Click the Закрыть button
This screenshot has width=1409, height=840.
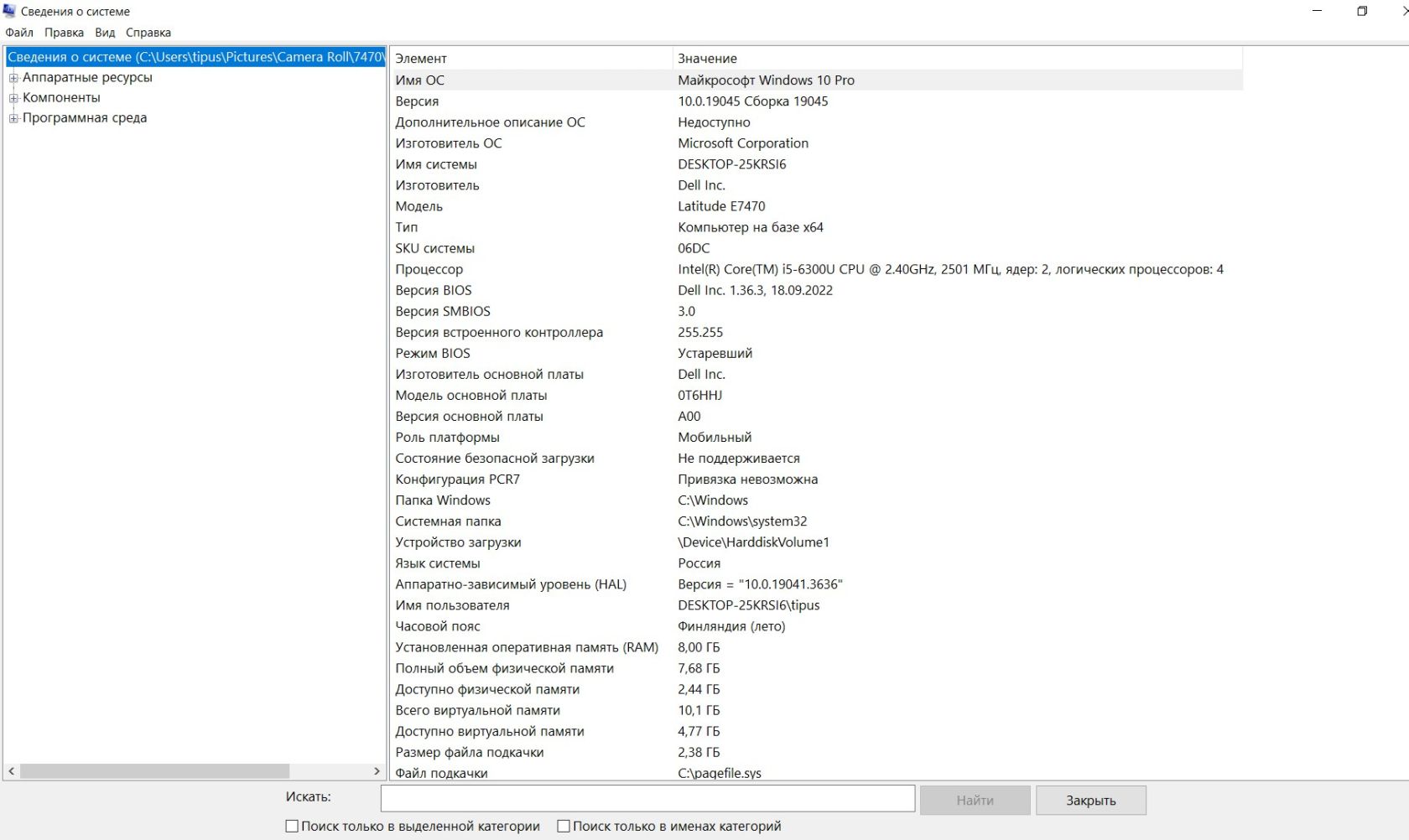pyautogui.click(x=1090, y=801)
